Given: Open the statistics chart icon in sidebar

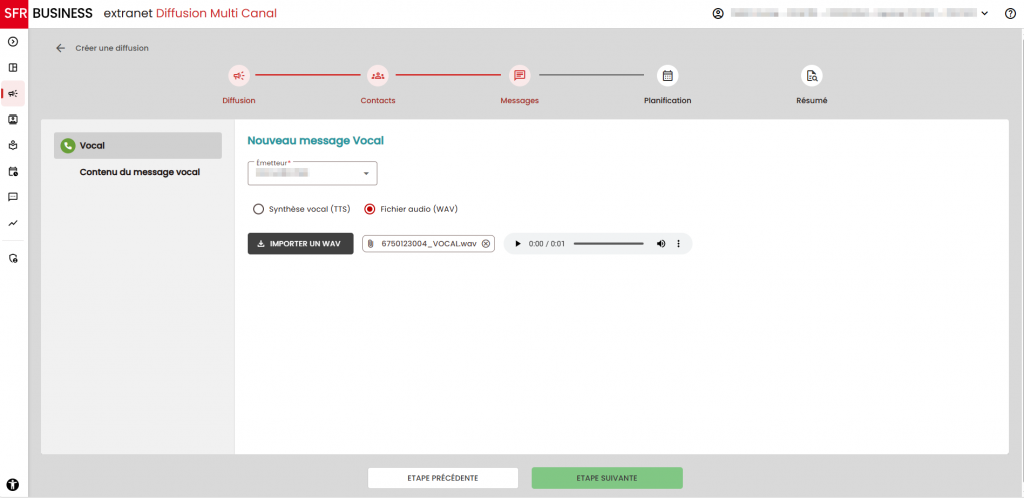Looking at the screenshot, I should pyautogui.click(x=13, y=223).
